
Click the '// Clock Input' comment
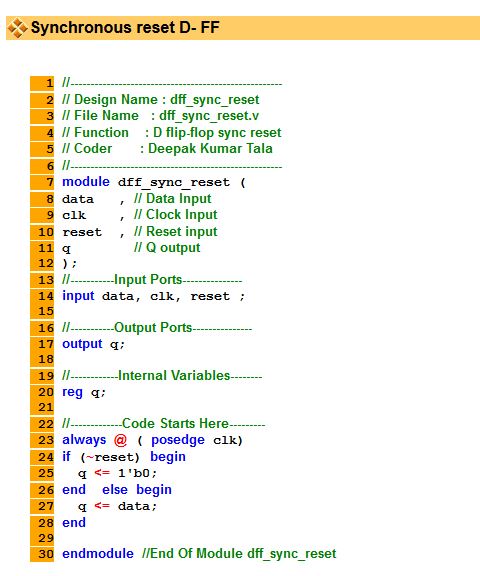[176, 215]
